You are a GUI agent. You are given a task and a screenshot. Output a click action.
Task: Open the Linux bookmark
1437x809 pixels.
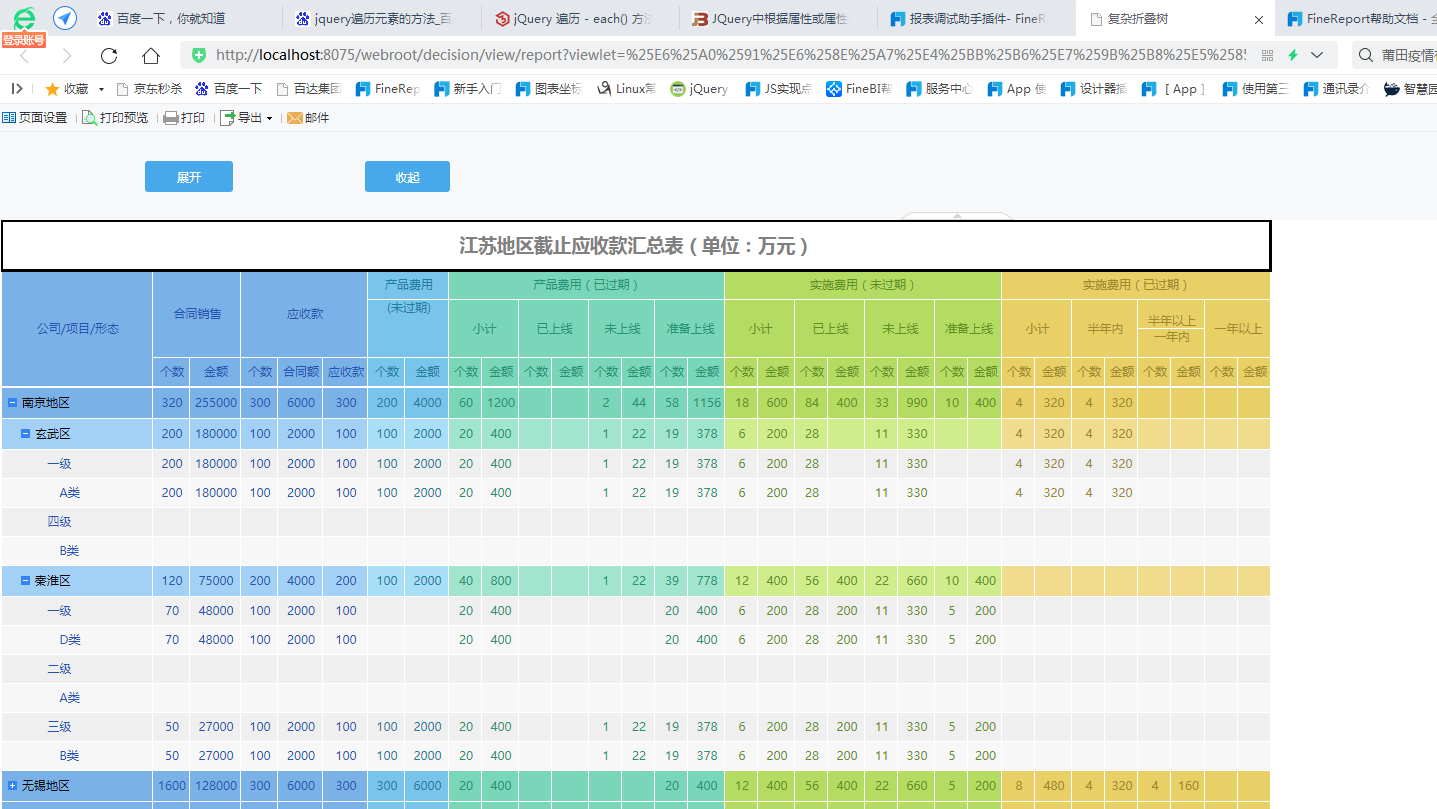pyautogui.click(x=627, y=89)
